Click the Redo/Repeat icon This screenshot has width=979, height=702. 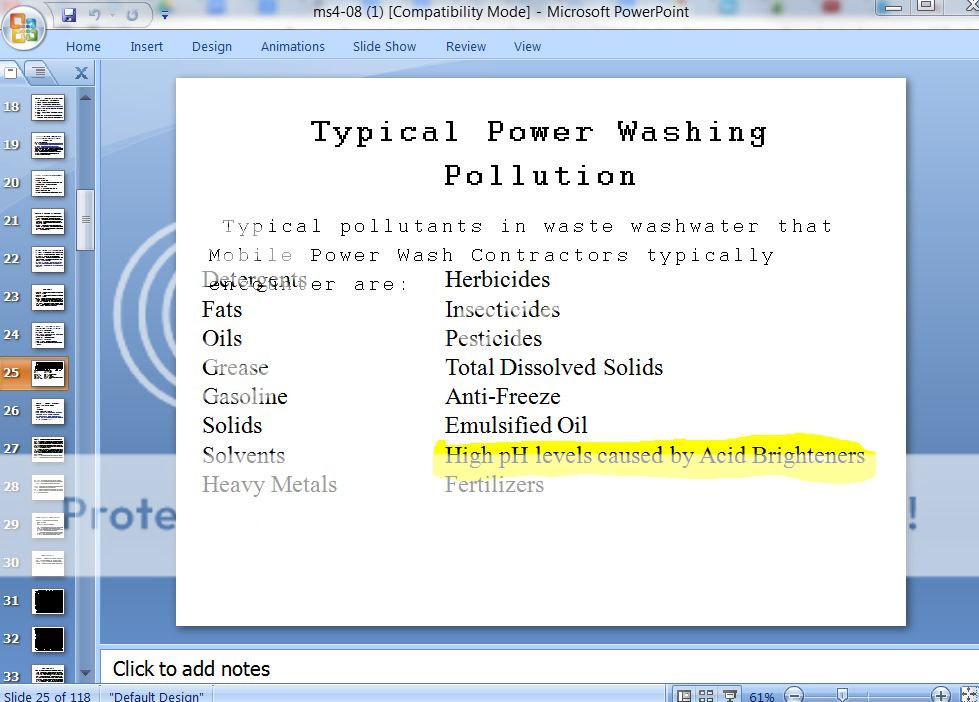pyautogui.click(x=132, y=14)
